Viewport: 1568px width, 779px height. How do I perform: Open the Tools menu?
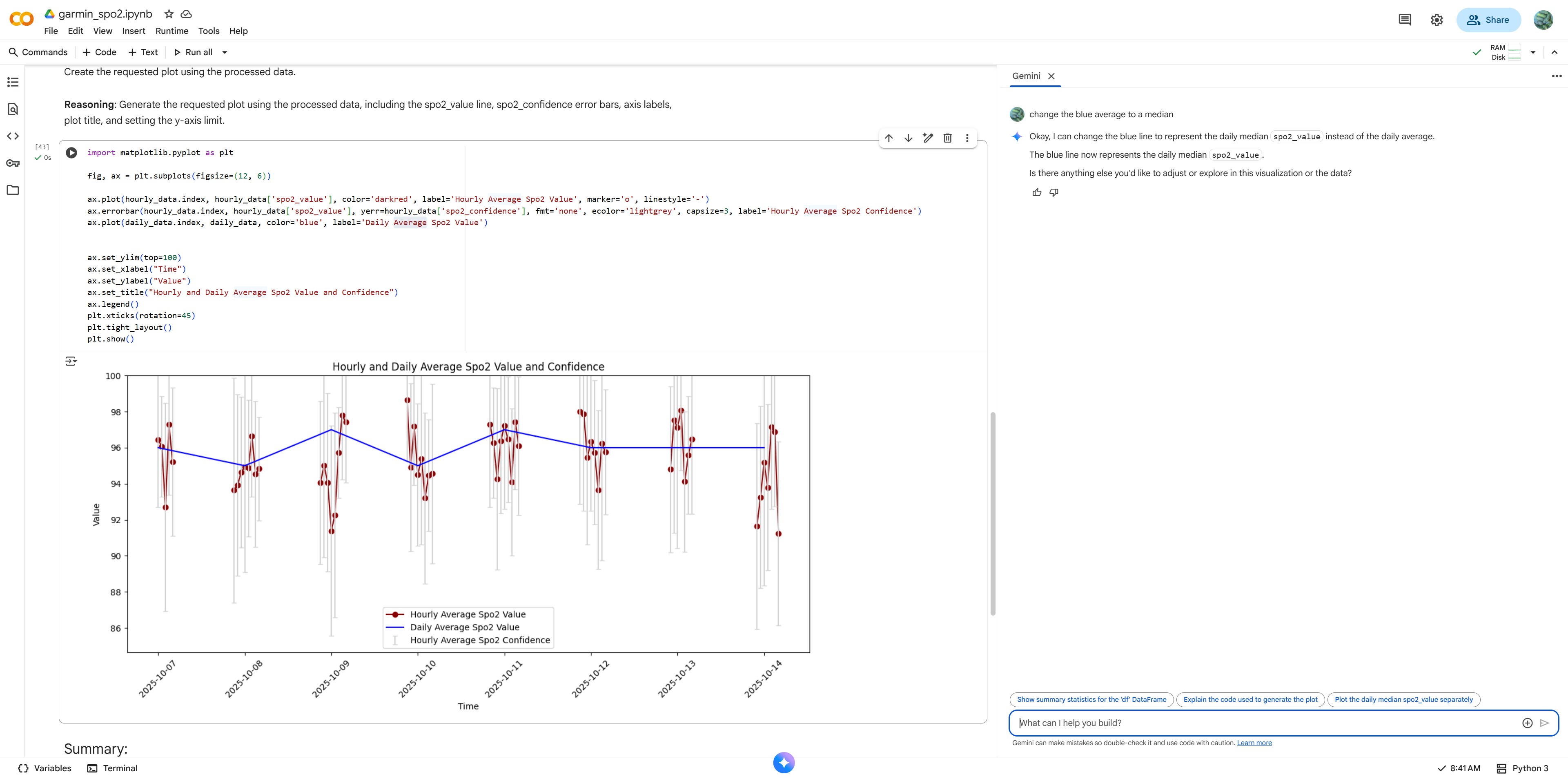(208, 31)
